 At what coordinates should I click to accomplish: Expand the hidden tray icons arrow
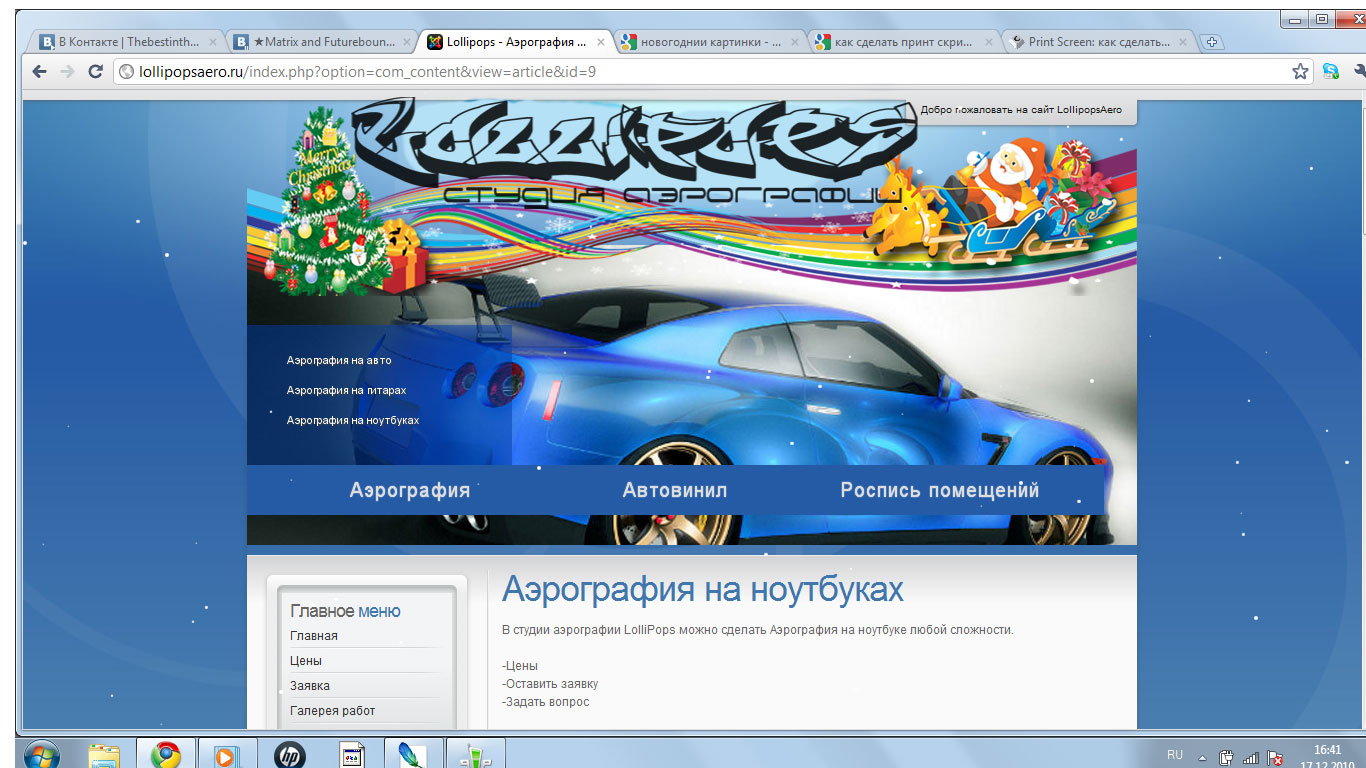tap(1203, 757)
